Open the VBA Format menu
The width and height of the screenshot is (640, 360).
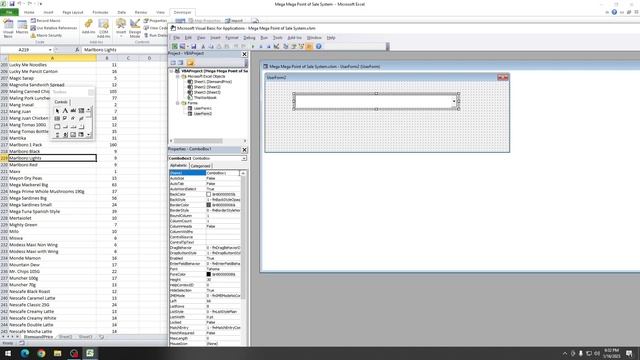pos(232,38)
